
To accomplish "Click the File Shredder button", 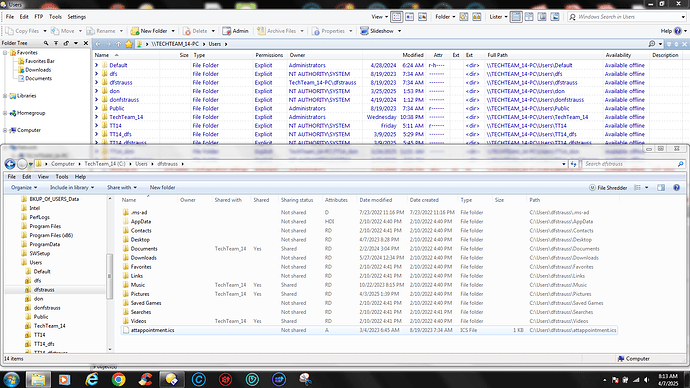I will [x=608, y=188].
